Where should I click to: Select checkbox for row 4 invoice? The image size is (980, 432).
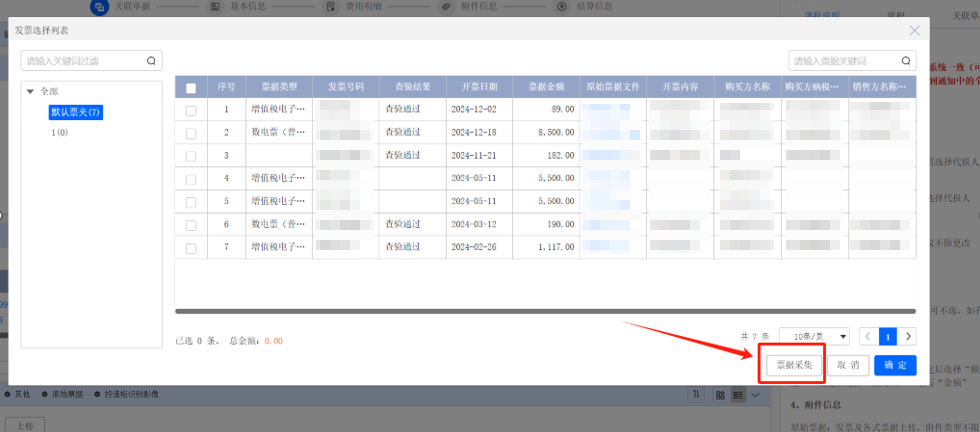tap(191, 178)
